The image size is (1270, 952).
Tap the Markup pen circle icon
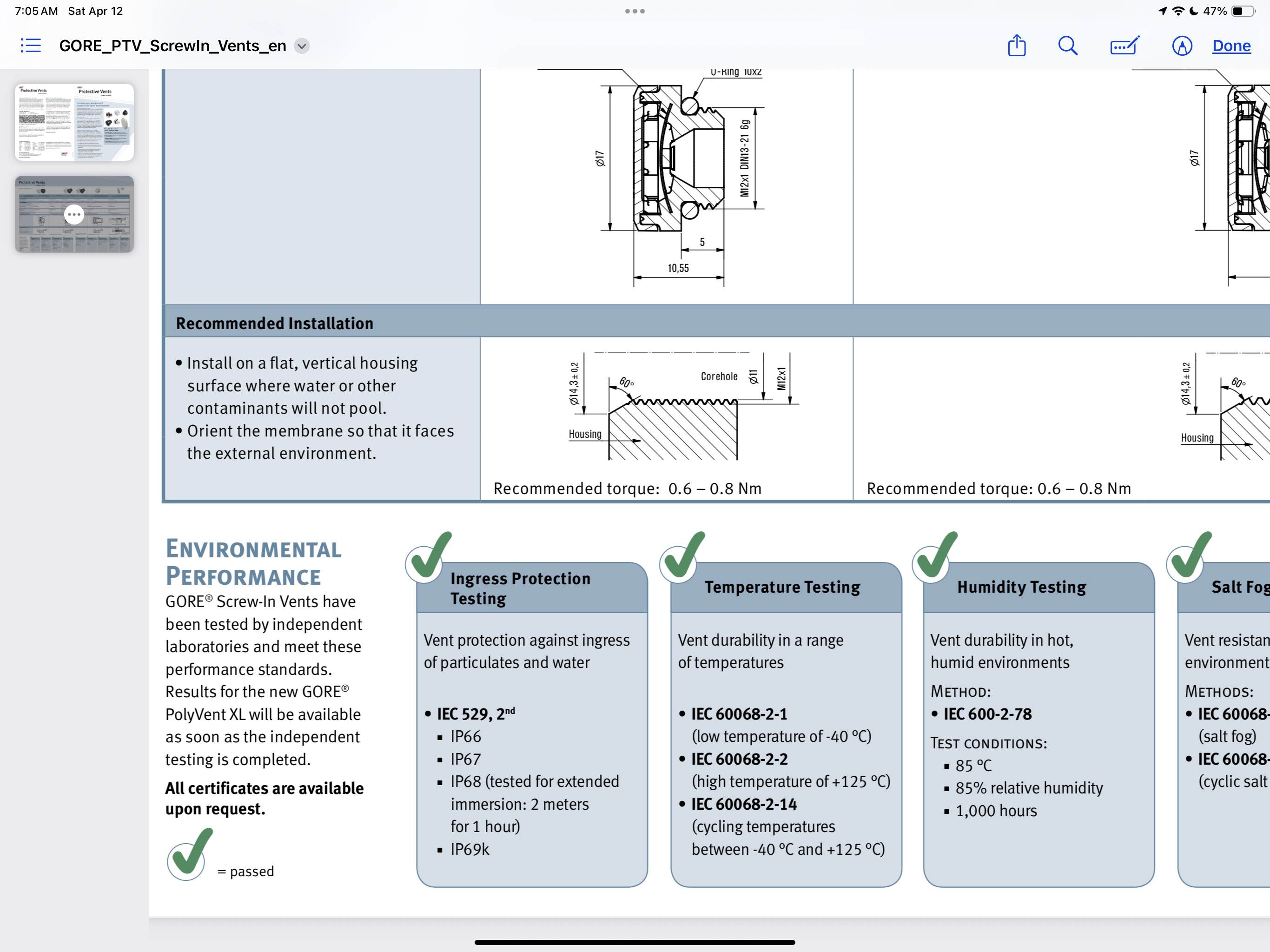click(x=1182, y=46)
